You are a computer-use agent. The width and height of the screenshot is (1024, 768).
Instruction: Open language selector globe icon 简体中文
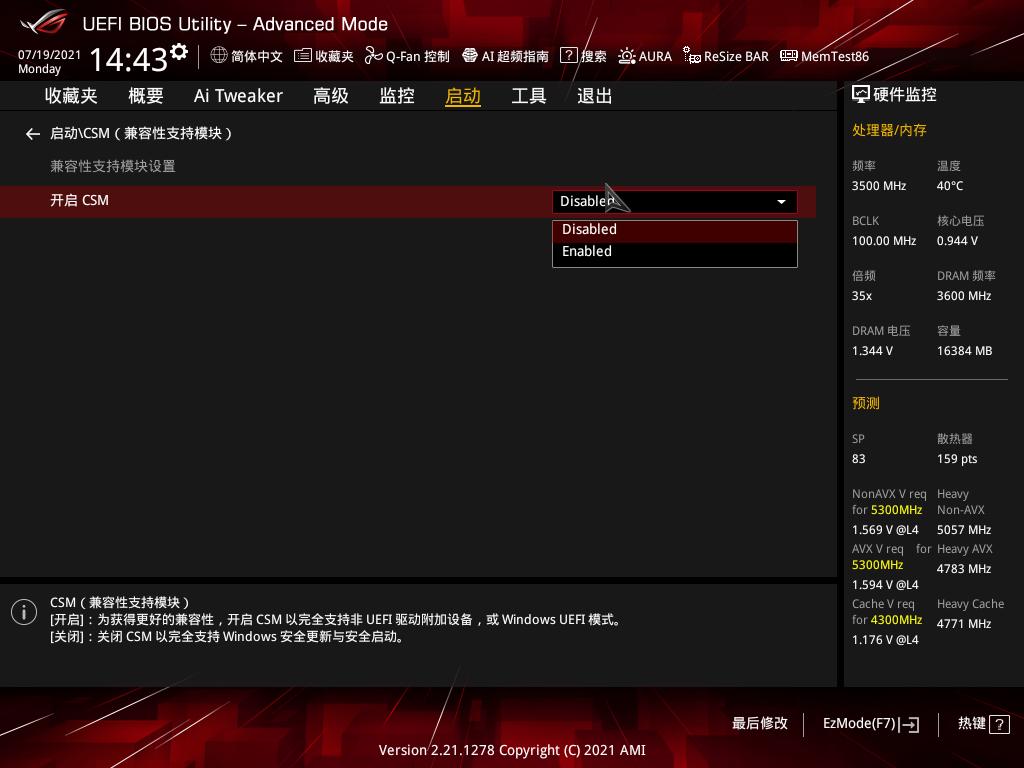coord(219,56)
